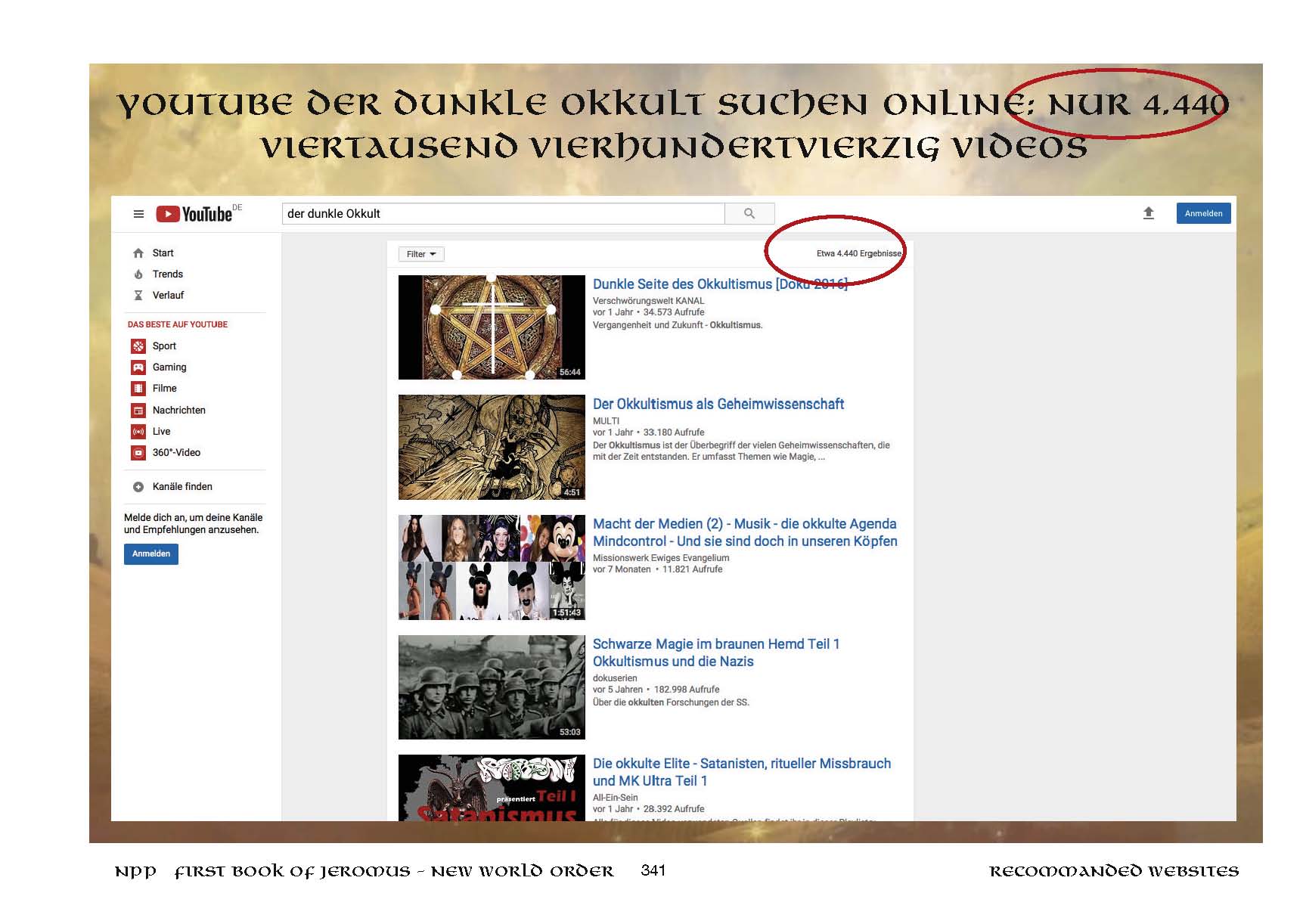Click the upload arrow icon
The width and height of the screenshot is (1303, 924).
pyautogui.click(x=1148, y=213)
